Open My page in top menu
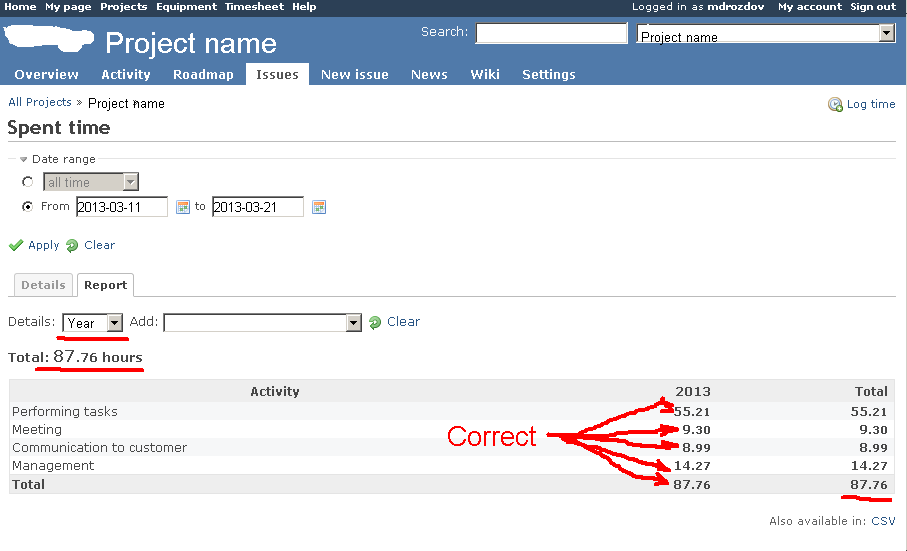Image resolution: width=907 pixels, height=551 pixels. [x=68, y=7]
